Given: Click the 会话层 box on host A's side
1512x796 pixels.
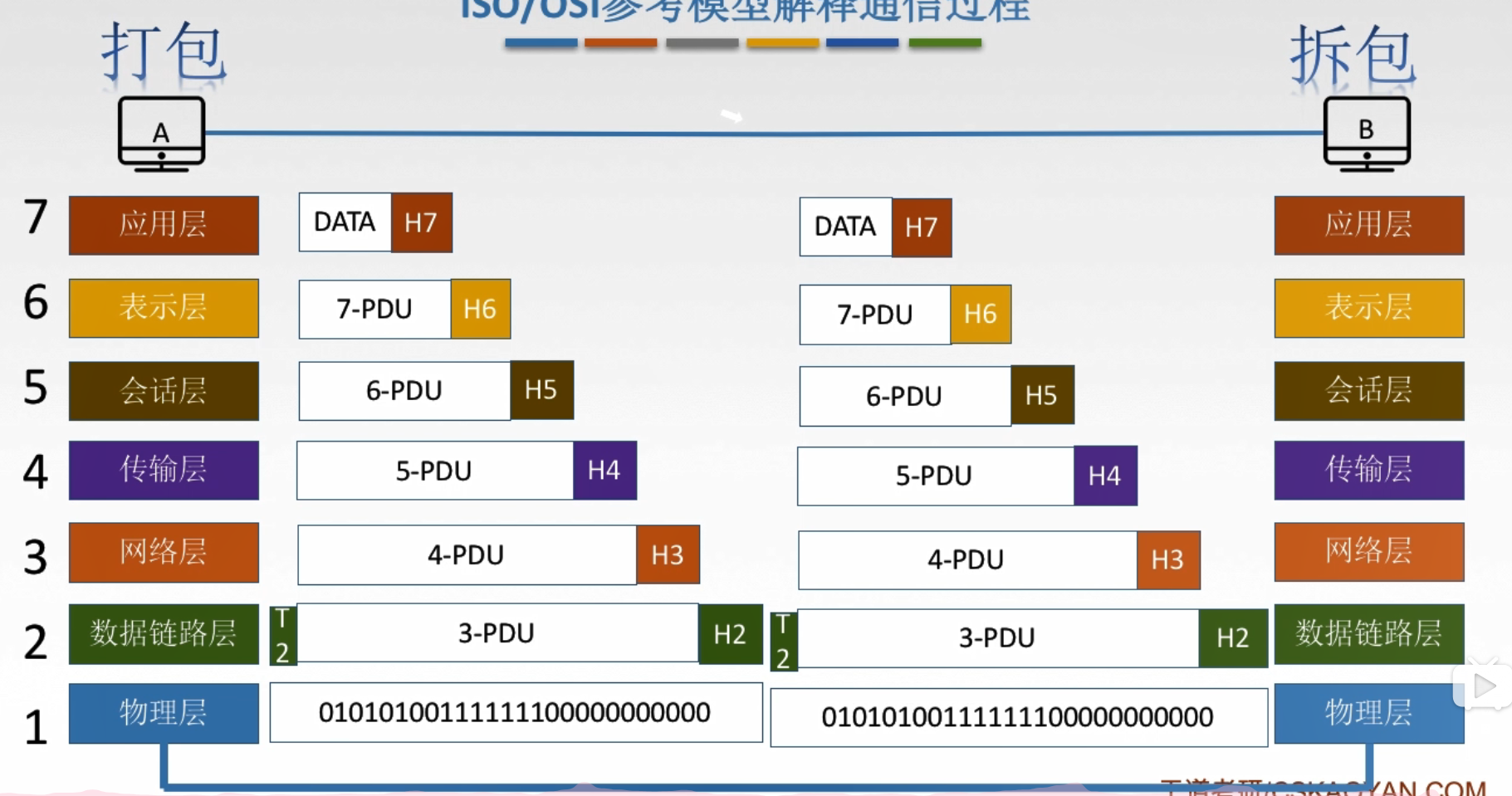Looking at the screenshot, I should (164, 391).
